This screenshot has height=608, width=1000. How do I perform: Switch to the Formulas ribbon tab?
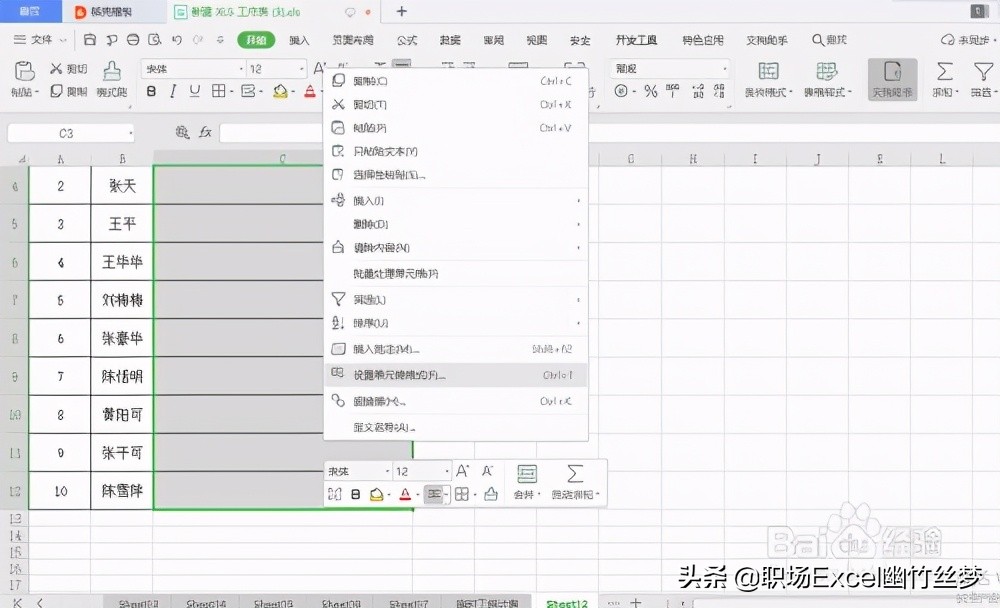405,41
